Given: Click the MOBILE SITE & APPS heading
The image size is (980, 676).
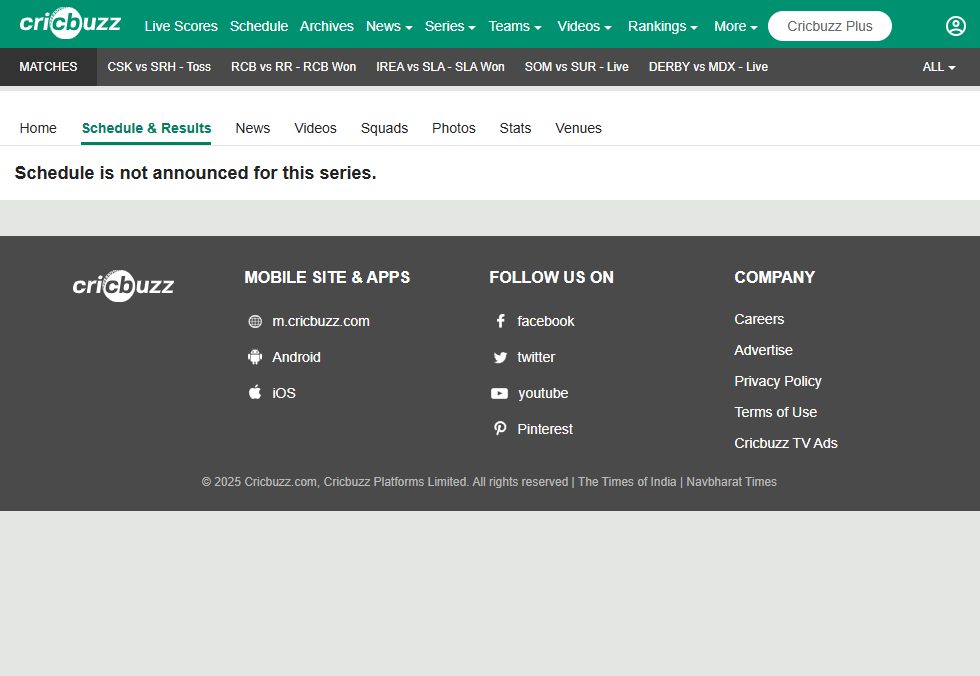Looking at the screenshot, I should 327,277.
